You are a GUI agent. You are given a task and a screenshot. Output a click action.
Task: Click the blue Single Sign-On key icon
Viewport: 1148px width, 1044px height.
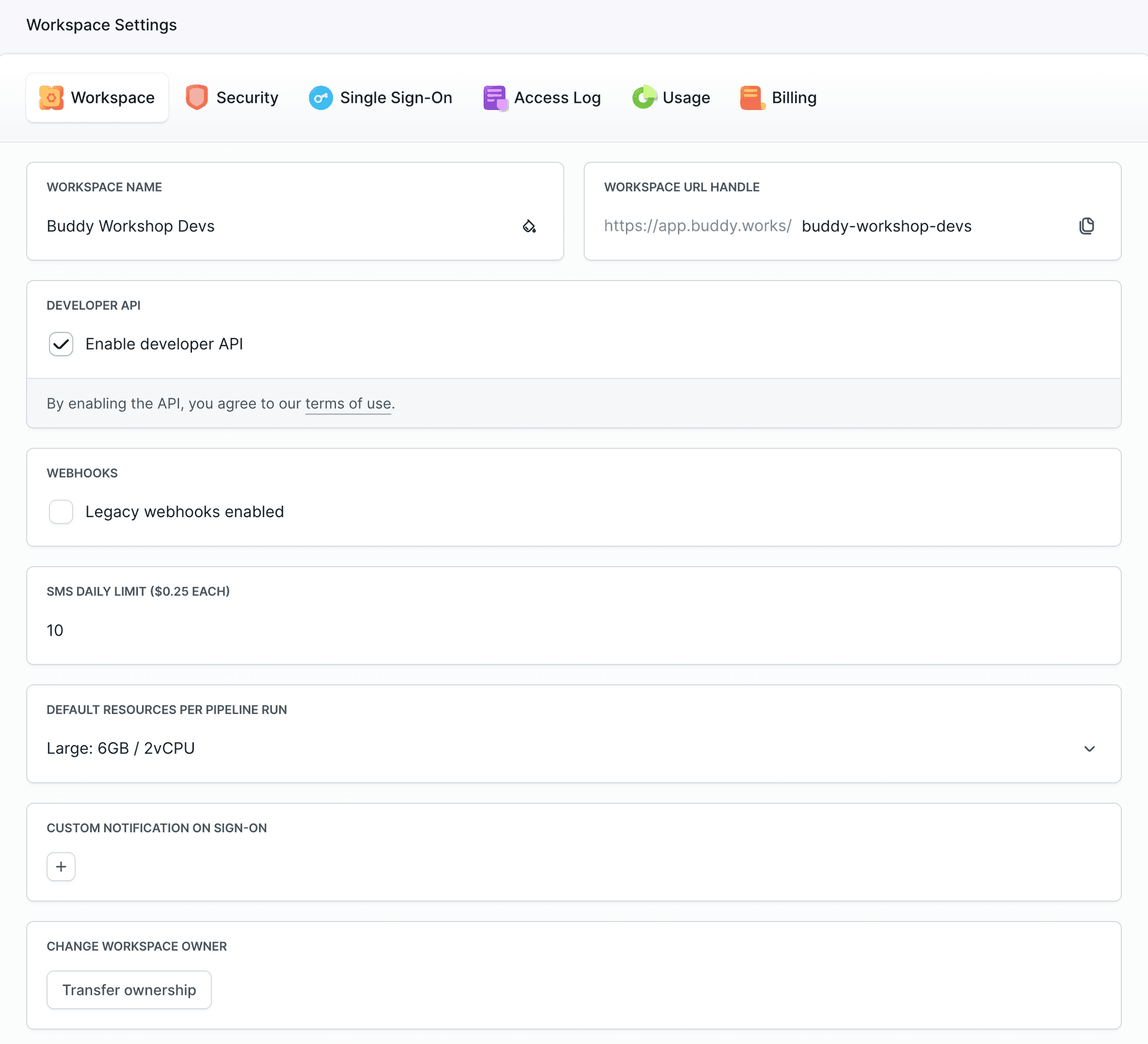click(x=321, y=97)
